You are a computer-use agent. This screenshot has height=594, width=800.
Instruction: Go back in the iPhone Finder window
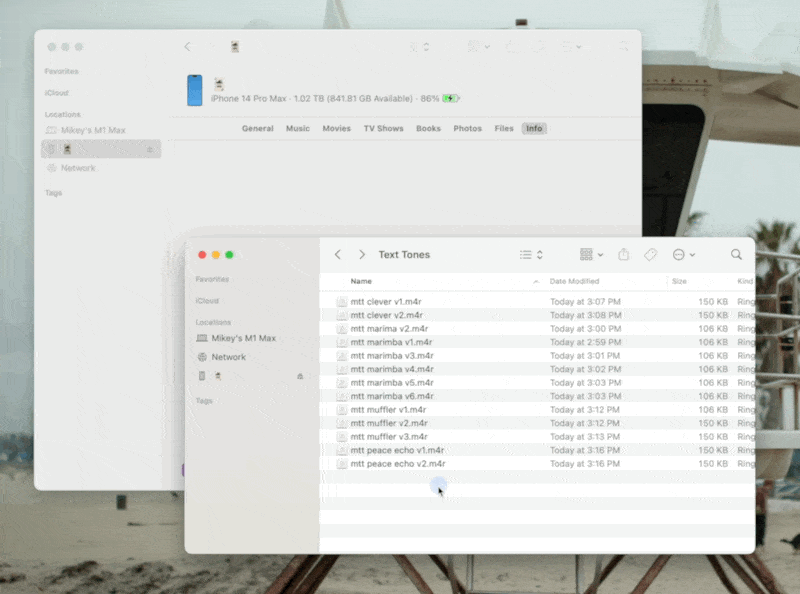pyautogui.click(x=187, y=47)
